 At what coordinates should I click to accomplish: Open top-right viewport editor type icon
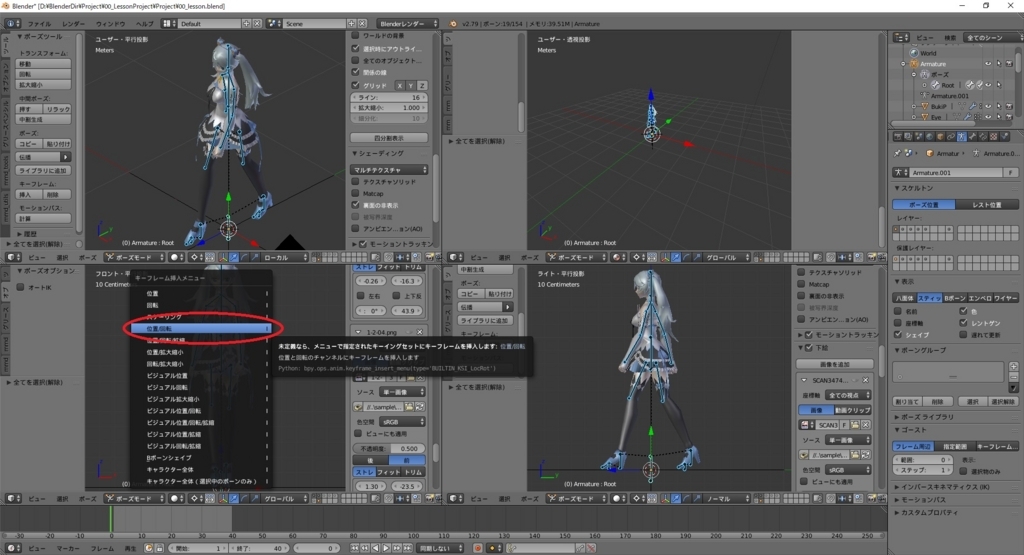point(456,257)
